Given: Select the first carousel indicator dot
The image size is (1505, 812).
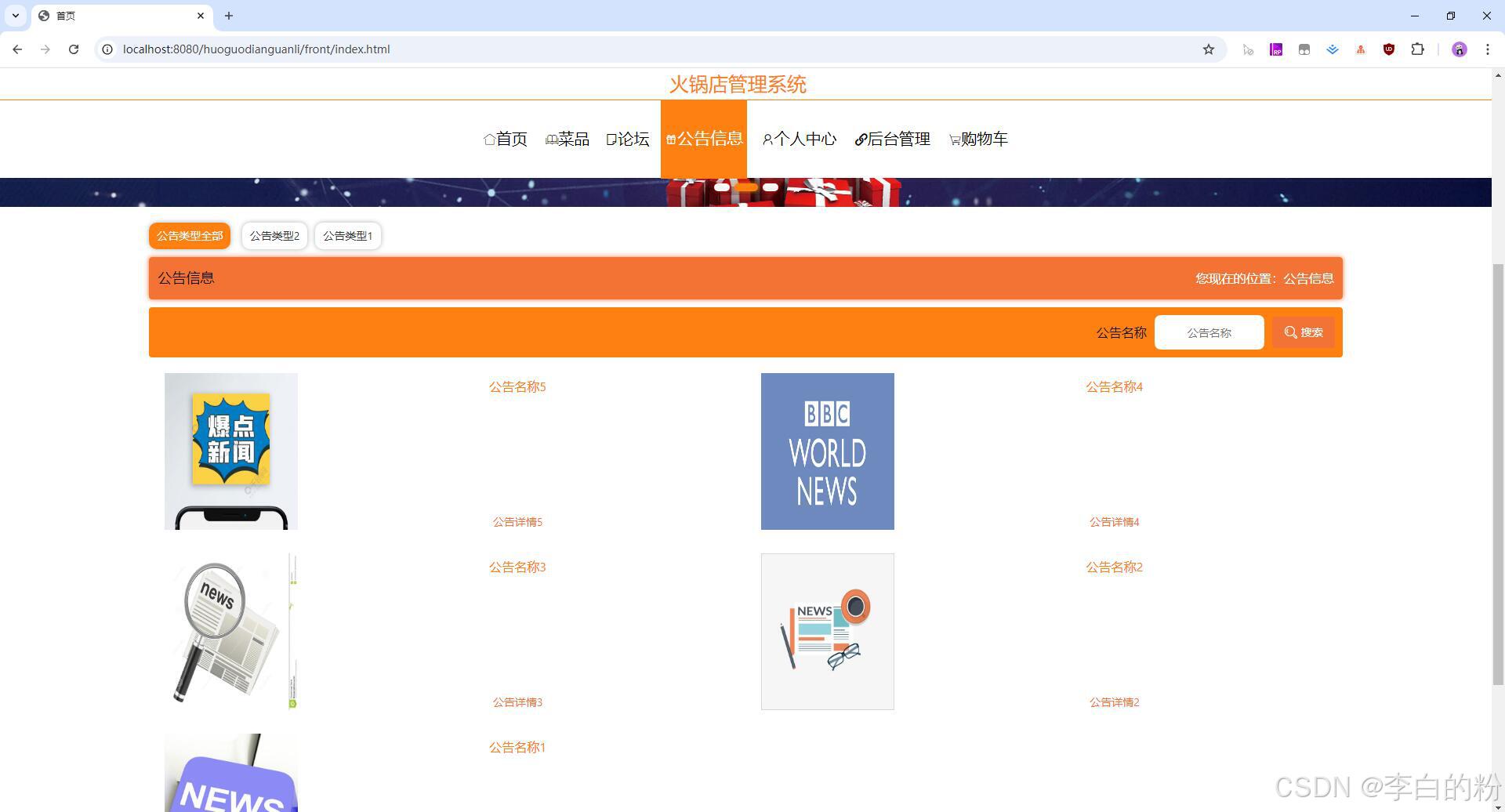Looking at the screenshot, I should pyautogui.click(x=722, y=187).
